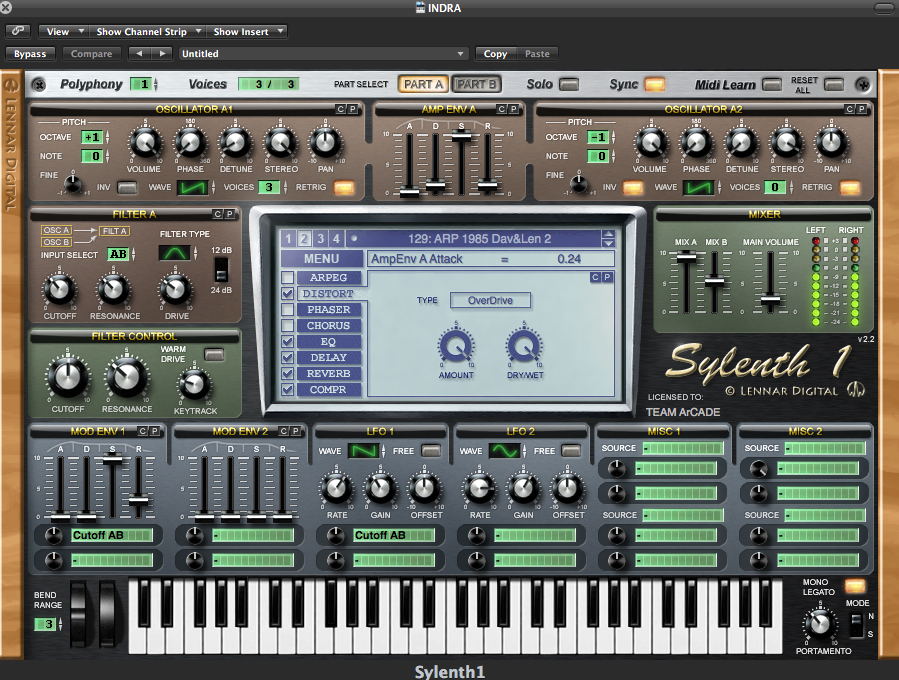Image resolution: width=899 pixels, height=680 pixels.
Task: Switch to Part B
Action: [476, 84]
